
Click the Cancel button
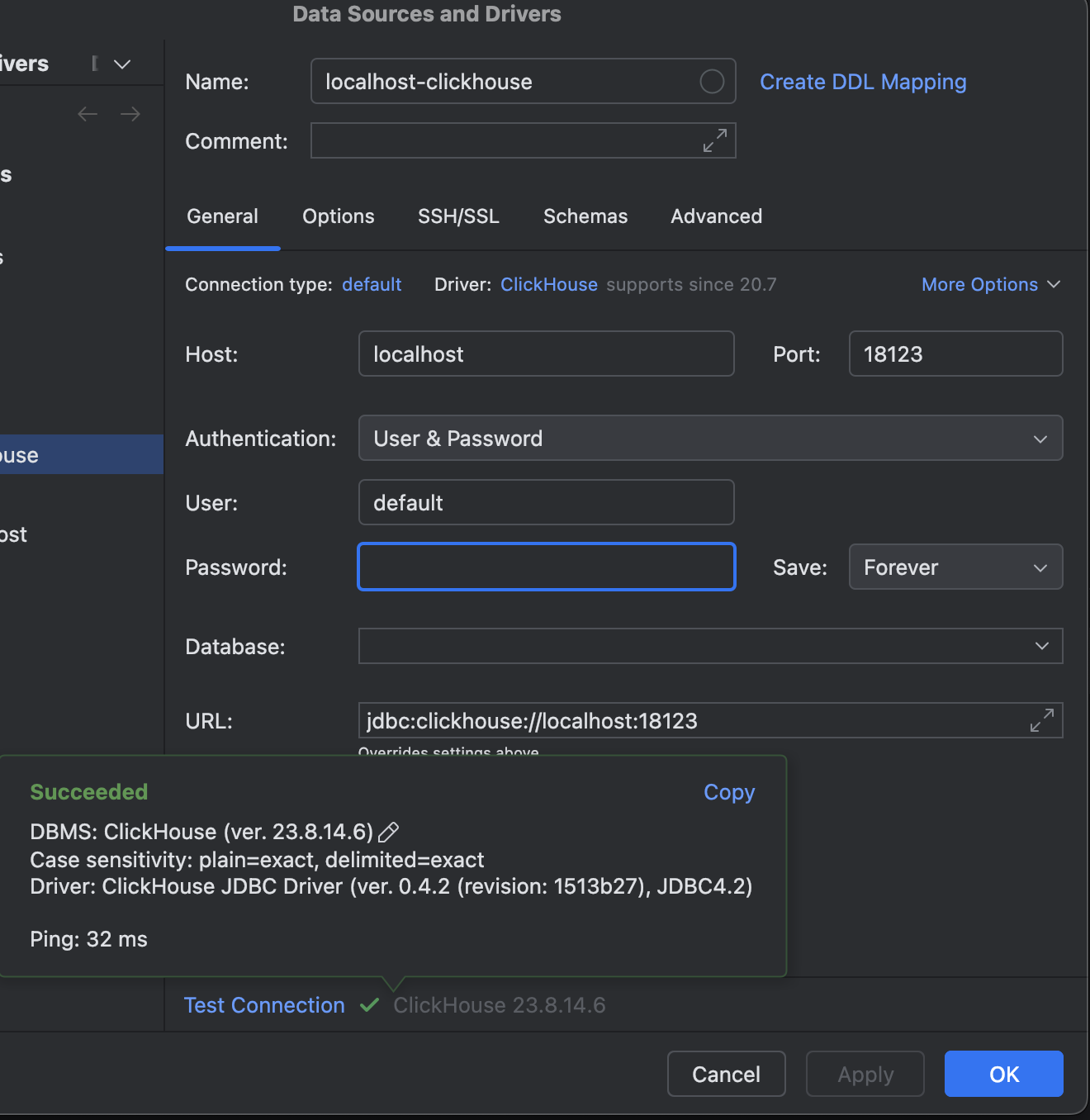(726, 1074)
